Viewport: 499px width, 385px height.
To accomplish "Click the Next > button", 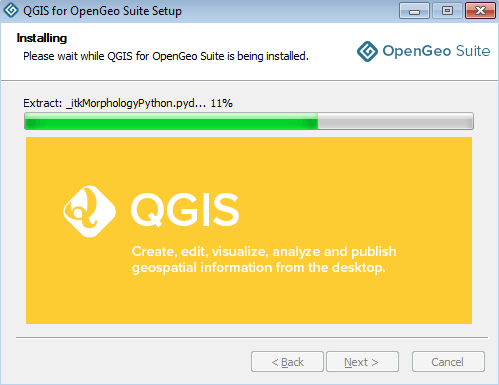I will 362,361.
